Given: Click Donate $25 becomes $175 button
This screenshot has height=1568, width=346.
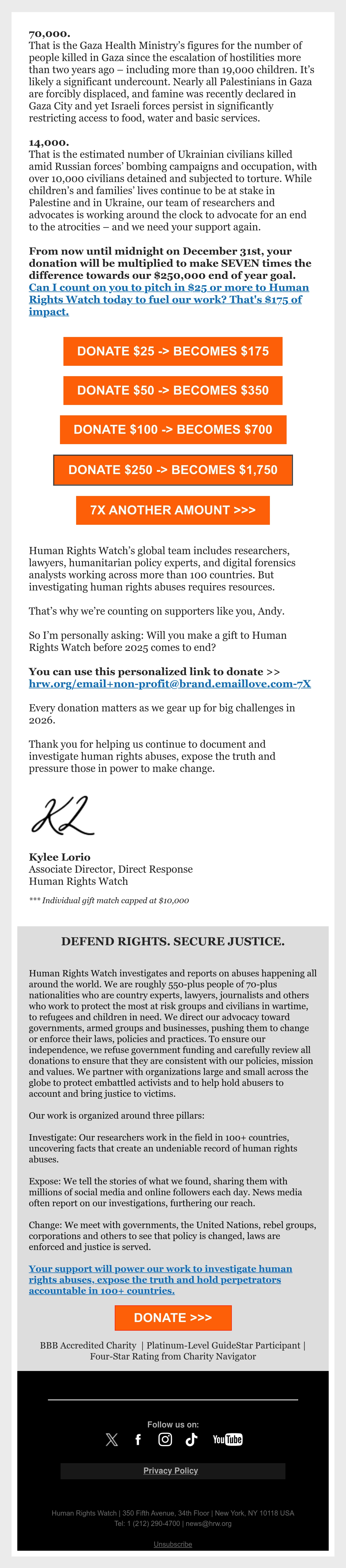Looking at the screenshot, I should 173,351.
